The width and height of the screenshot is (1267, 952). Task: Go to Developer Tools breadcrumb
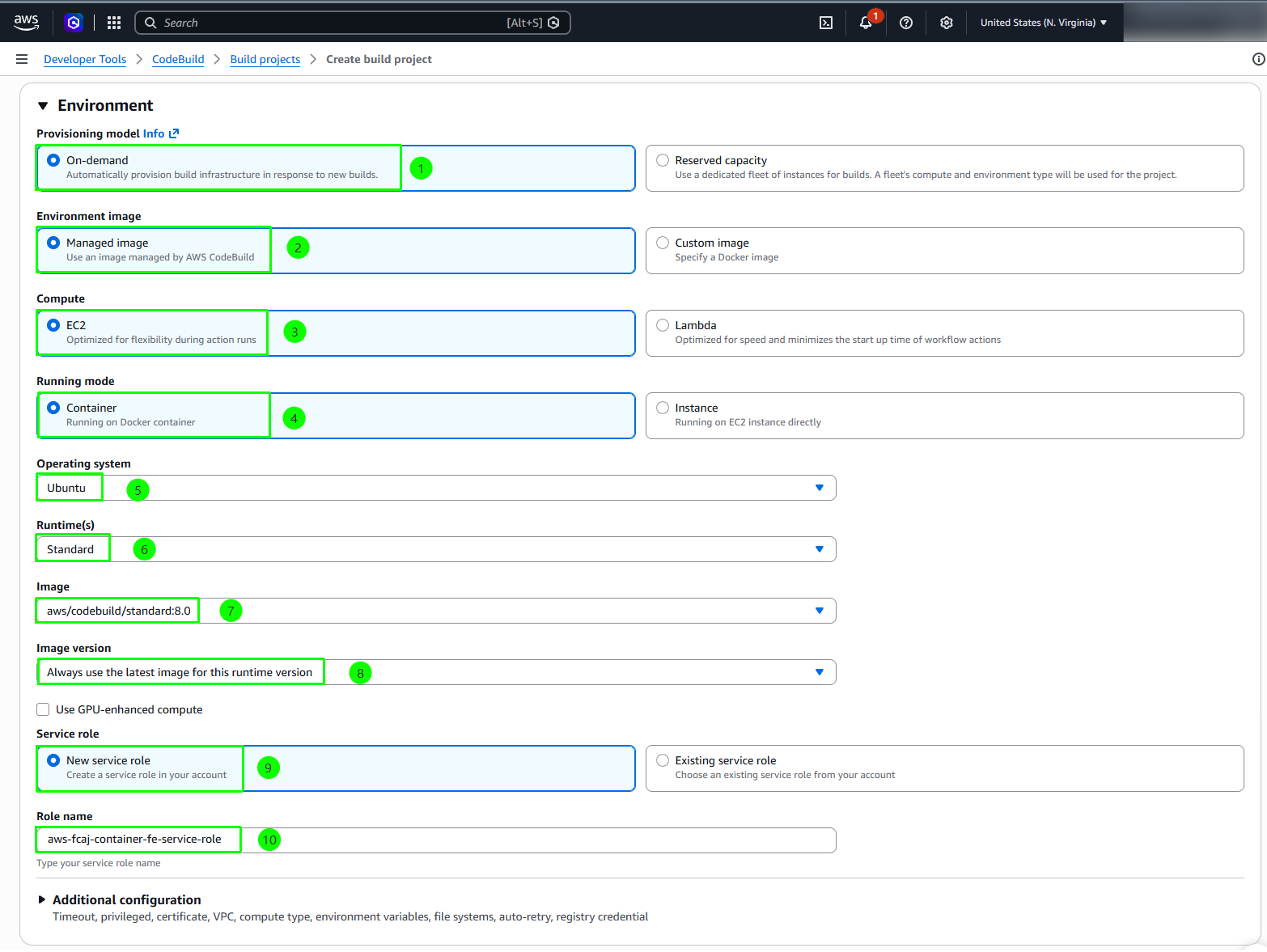(x=85, y=59)
